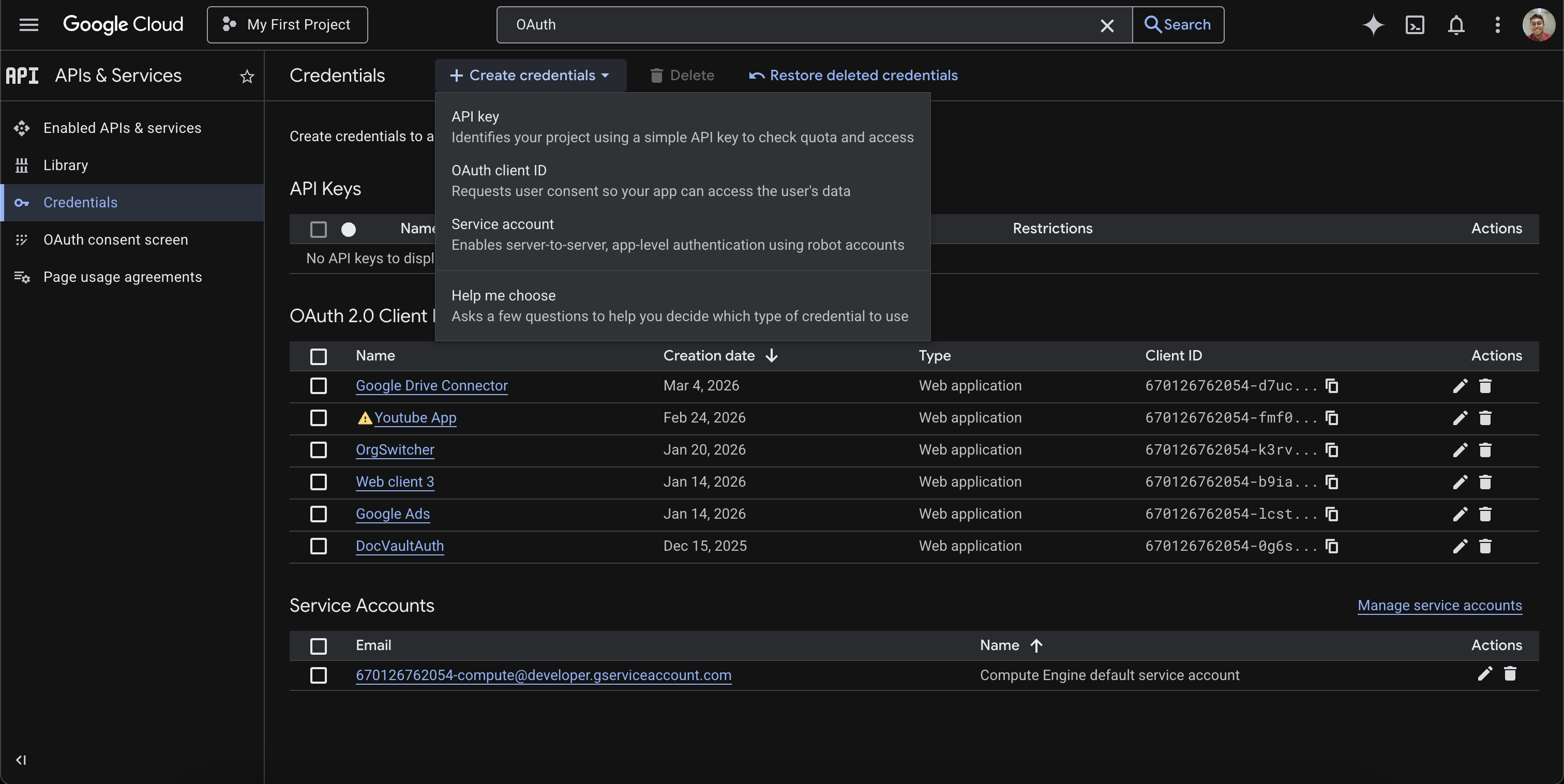Screen dimensions: 1564x784
Task: Clear the OAuth search query
Action: click(x=1107, y=25)
